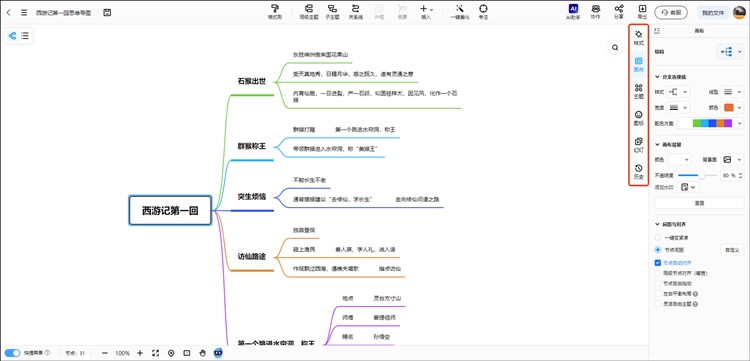Viewport: 750px width, 361px height.
Task: Enter focus mode (专注)
Action: pyautogui.click(x=483, y=12)
